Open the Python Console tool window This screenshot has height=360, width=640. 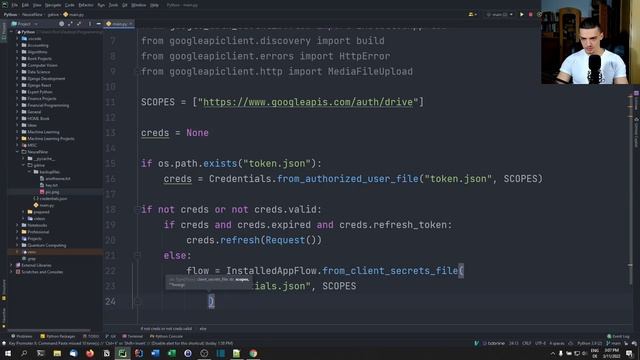pos(166,336)
